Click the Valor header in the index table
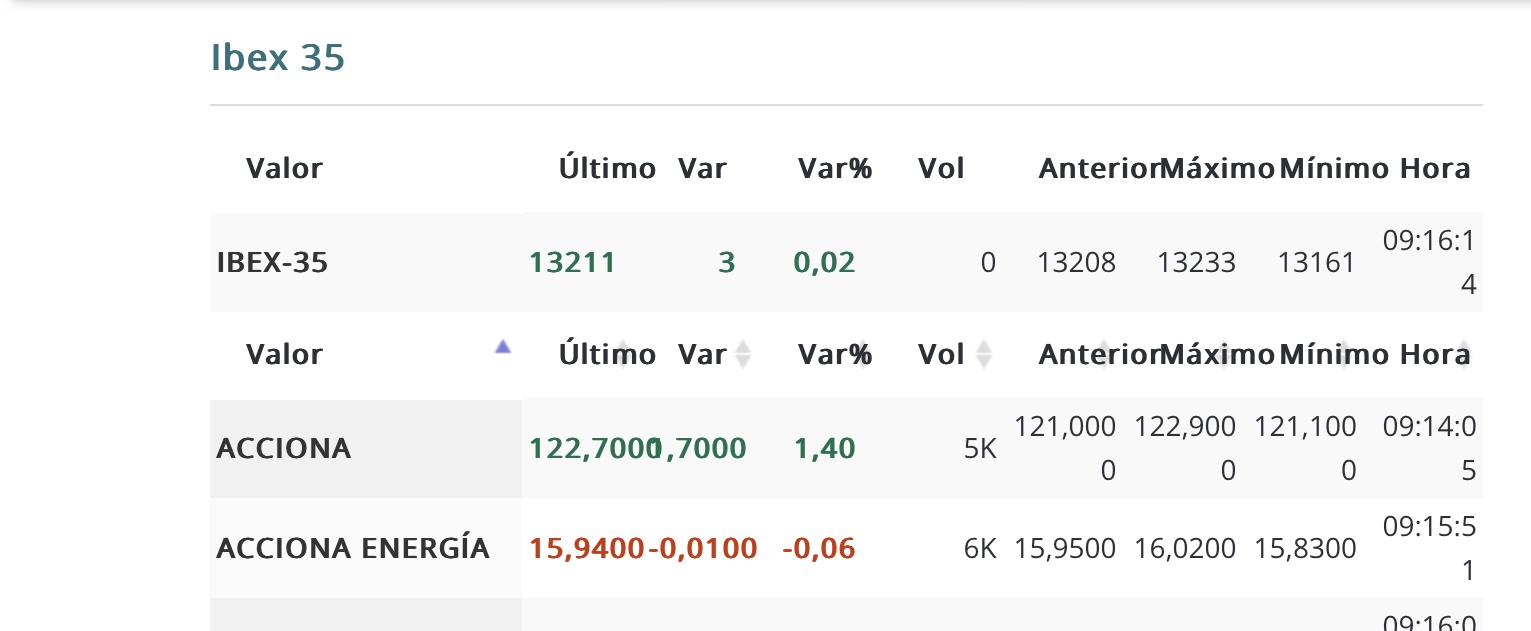Screen dimensions: 1531x631 pyautogui.click(x=284, y=168)
